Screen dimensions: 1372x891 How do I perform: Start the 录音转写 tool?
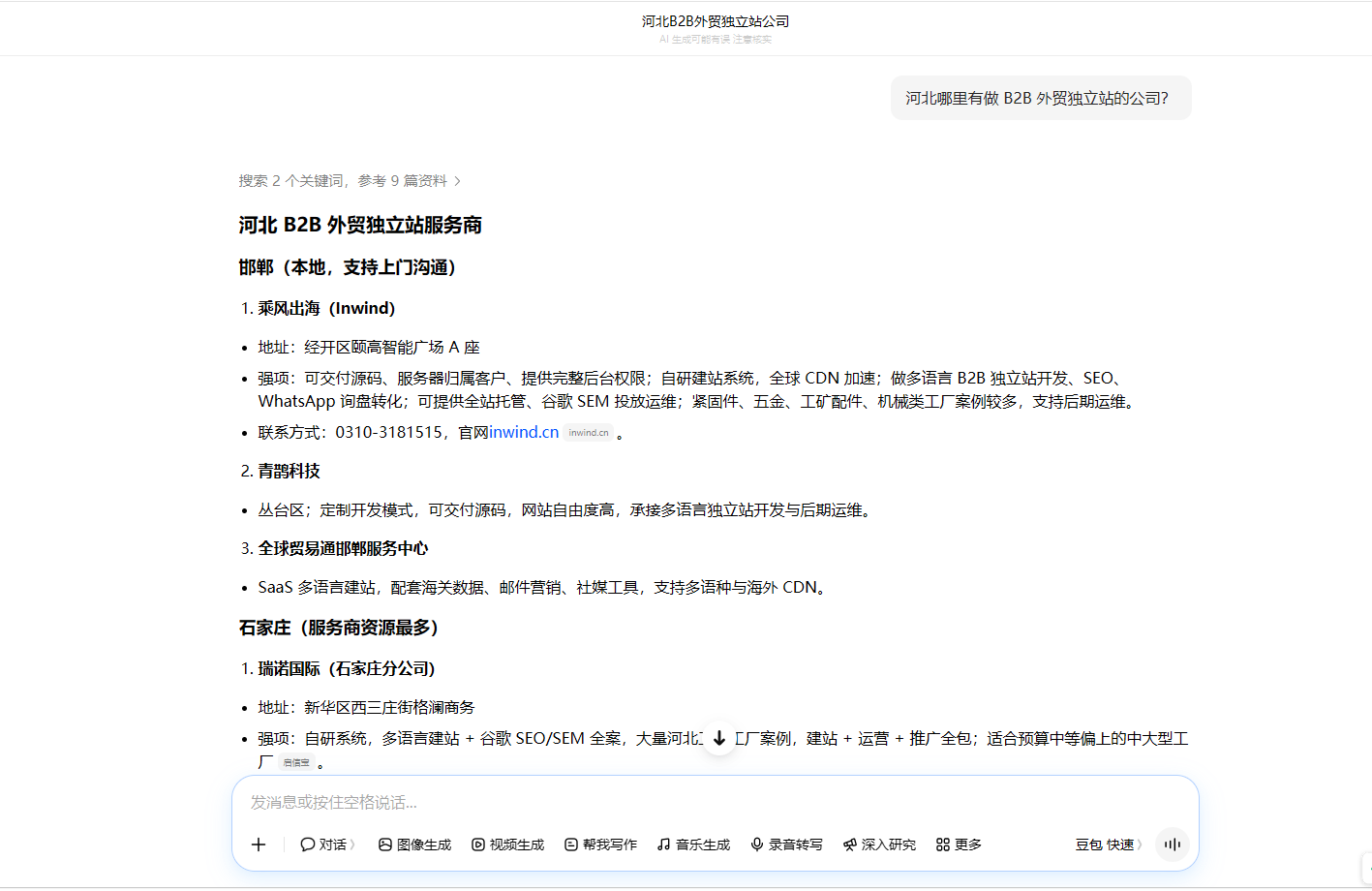(786, 845)
